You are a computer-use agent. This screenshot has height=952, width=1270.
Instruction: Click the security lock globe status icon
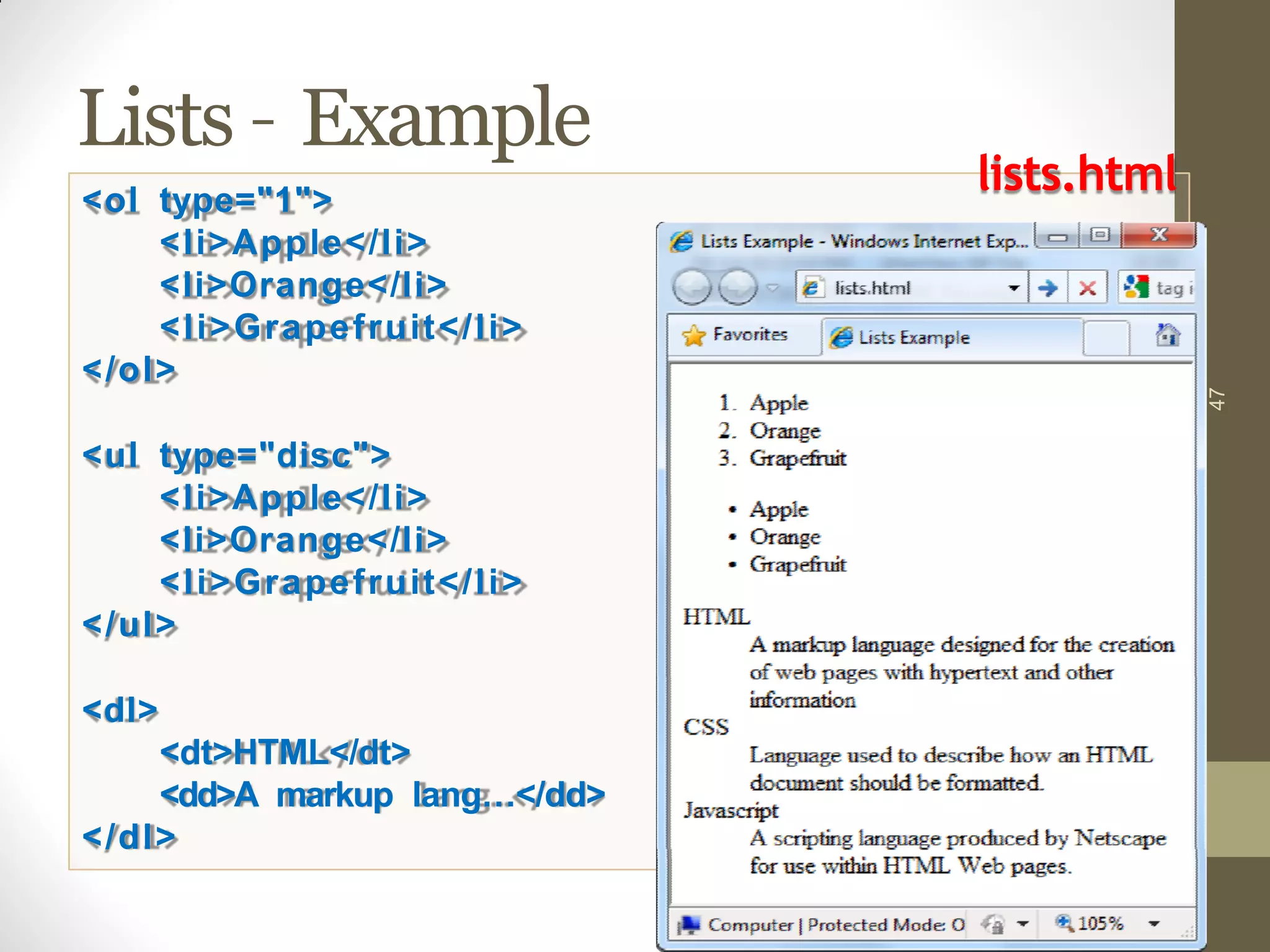(993, 925)
